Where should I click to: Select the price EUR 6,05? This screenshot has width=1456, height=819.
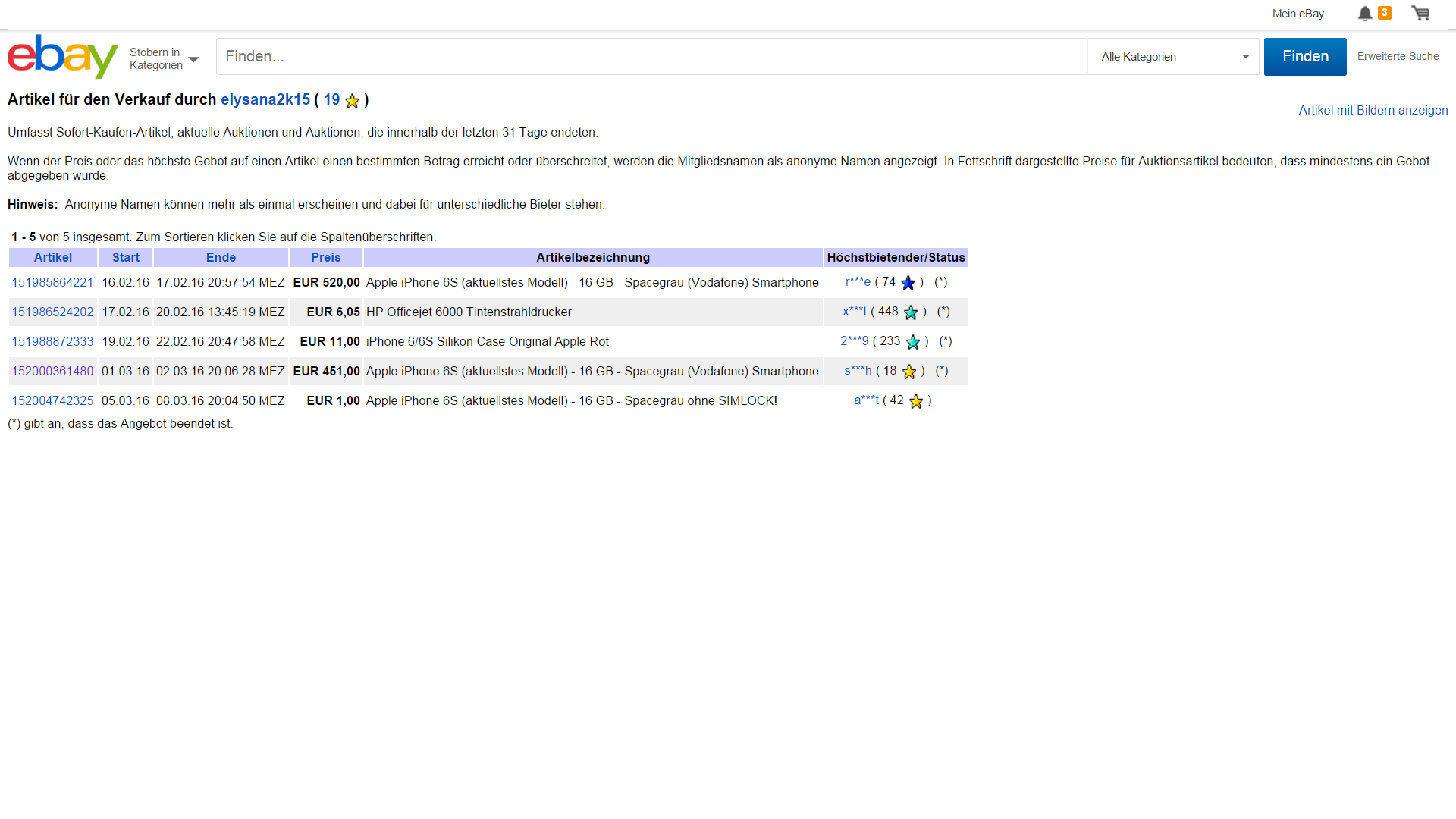[333, 312]
